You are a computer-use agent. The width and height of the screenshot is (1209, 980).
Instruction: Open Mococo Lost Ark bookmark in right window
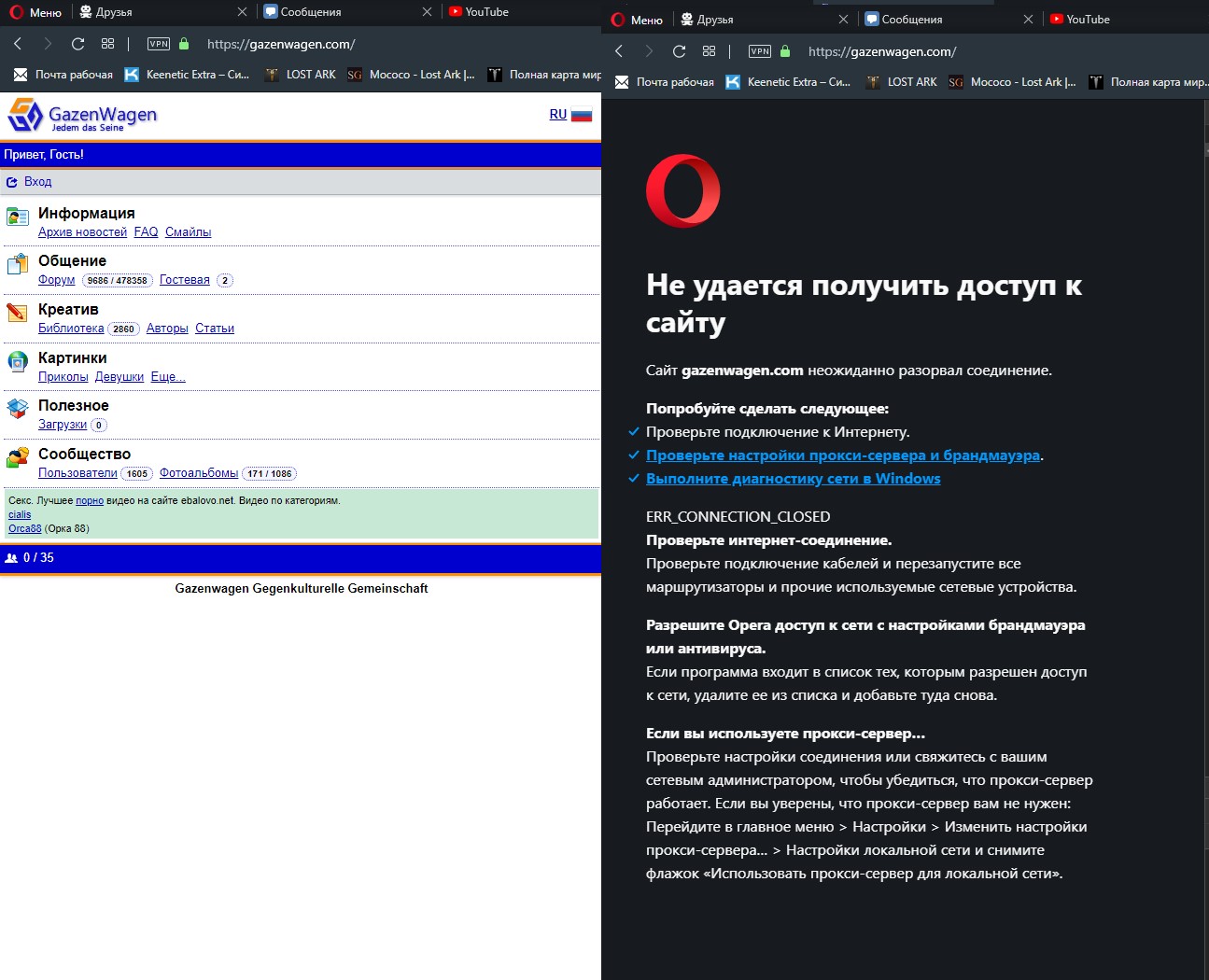click(1012, 82)
